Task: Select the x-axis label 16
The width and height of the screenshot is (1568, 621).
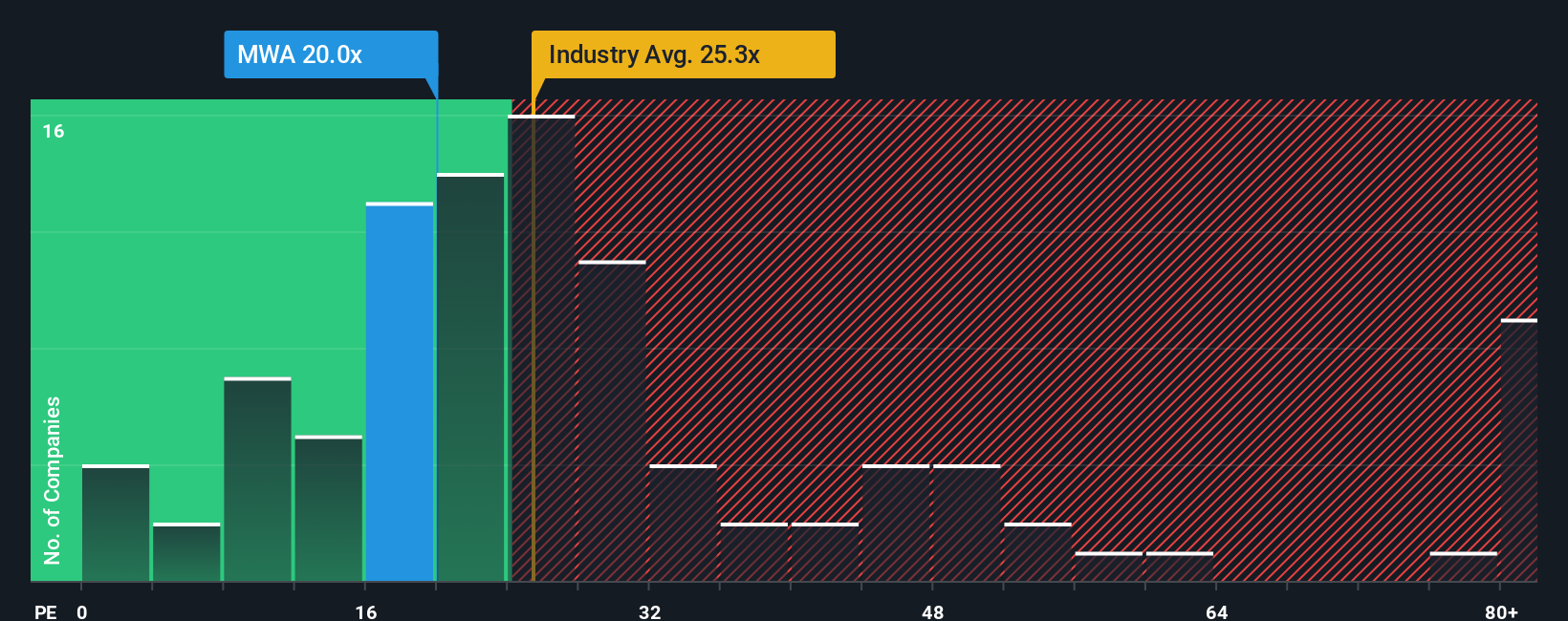Action: pyautogui.click(x=366, y=611)
